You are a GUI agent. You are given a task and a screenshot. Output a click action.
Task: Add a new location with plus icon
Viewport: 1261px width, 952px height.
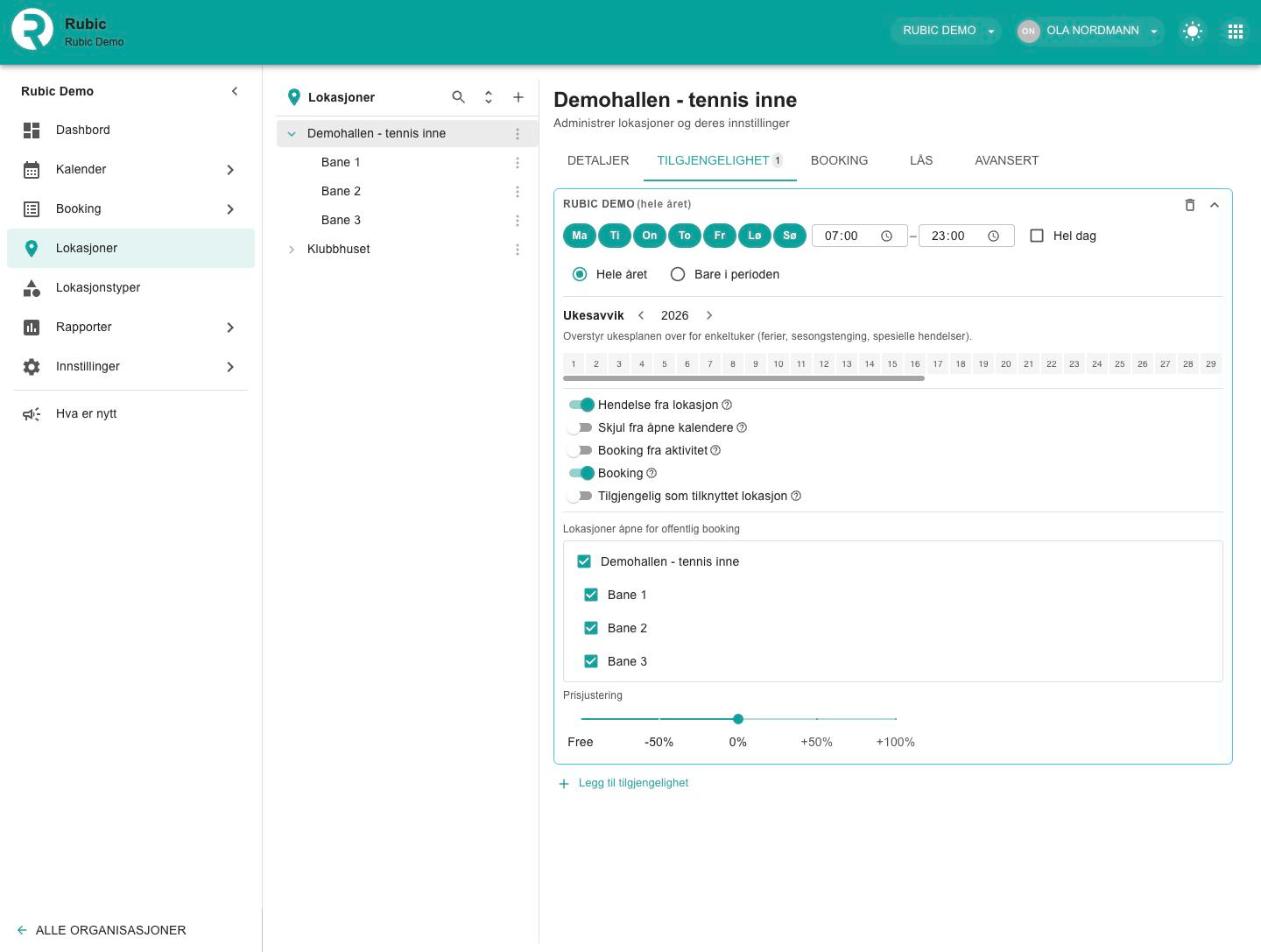[x=518, y=97]
